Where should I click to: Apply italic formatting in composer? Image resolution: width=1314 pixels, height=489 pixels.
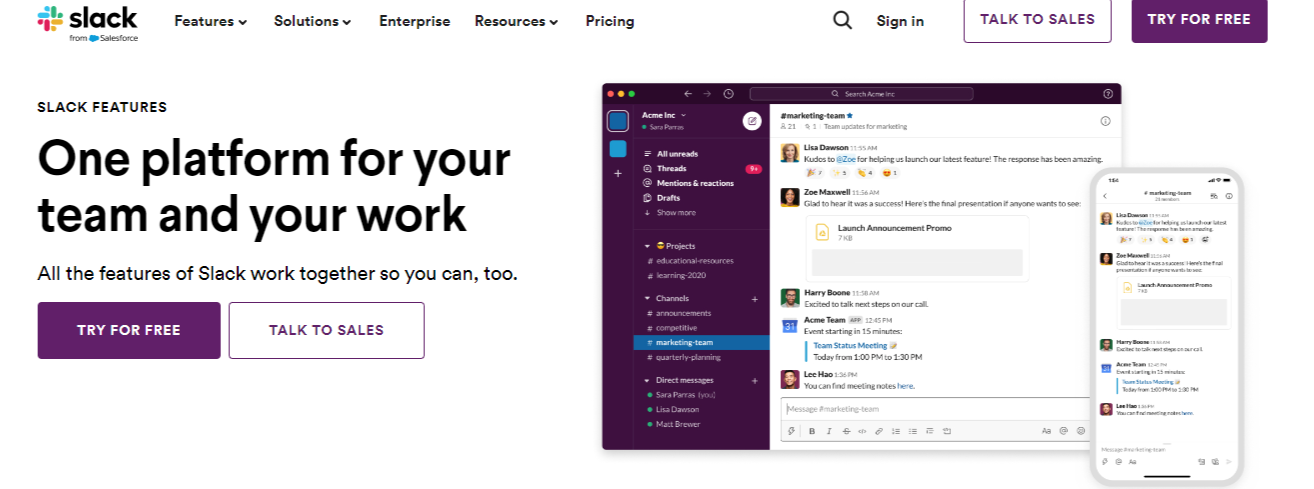829,431
